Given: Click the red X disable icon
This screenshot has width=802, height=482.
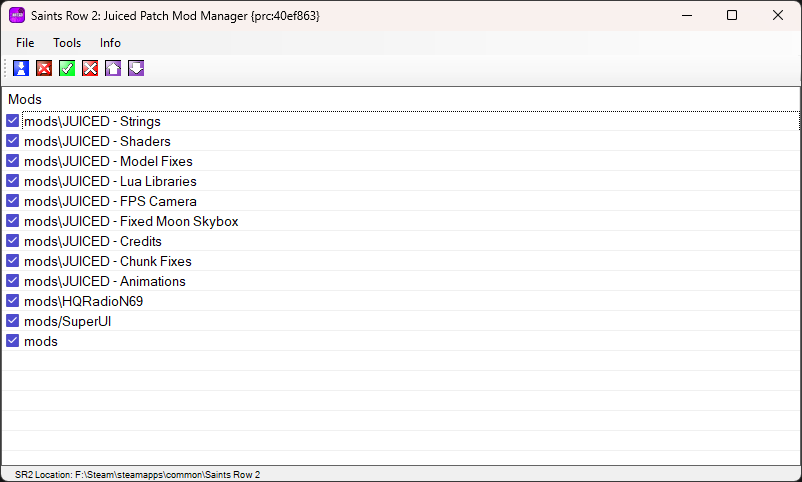Looking at the screenshot, I should point(90,68).
